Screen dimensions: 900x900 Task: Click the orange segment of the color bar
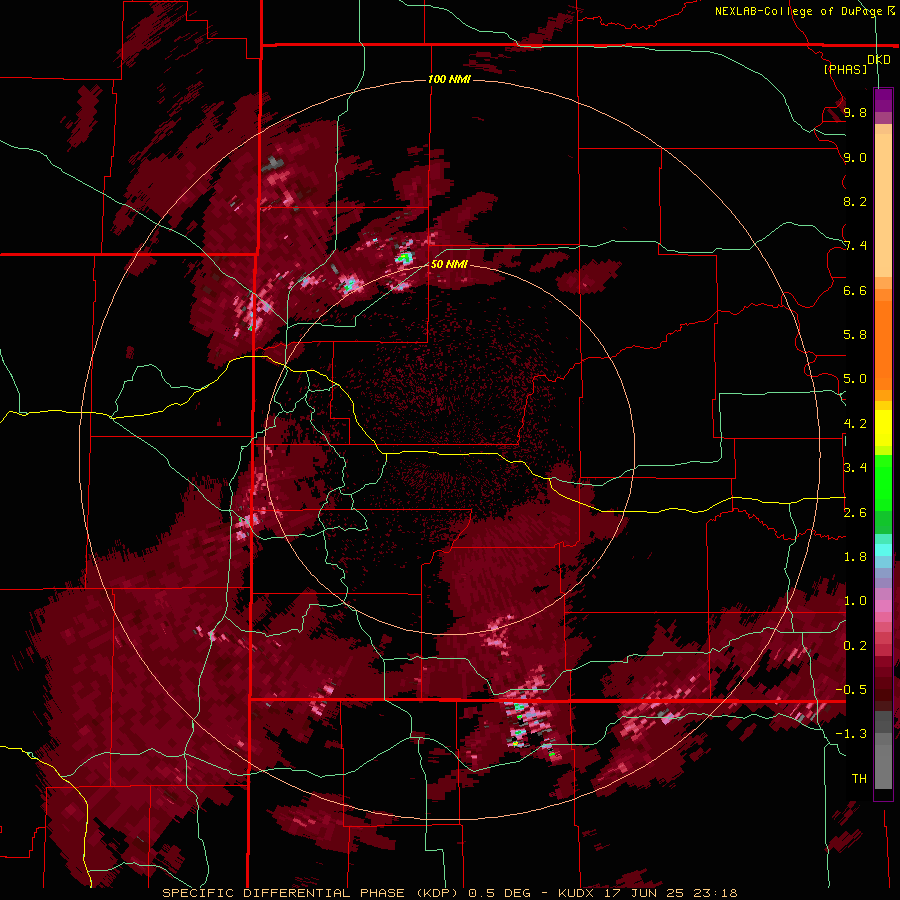pos(883,340)
